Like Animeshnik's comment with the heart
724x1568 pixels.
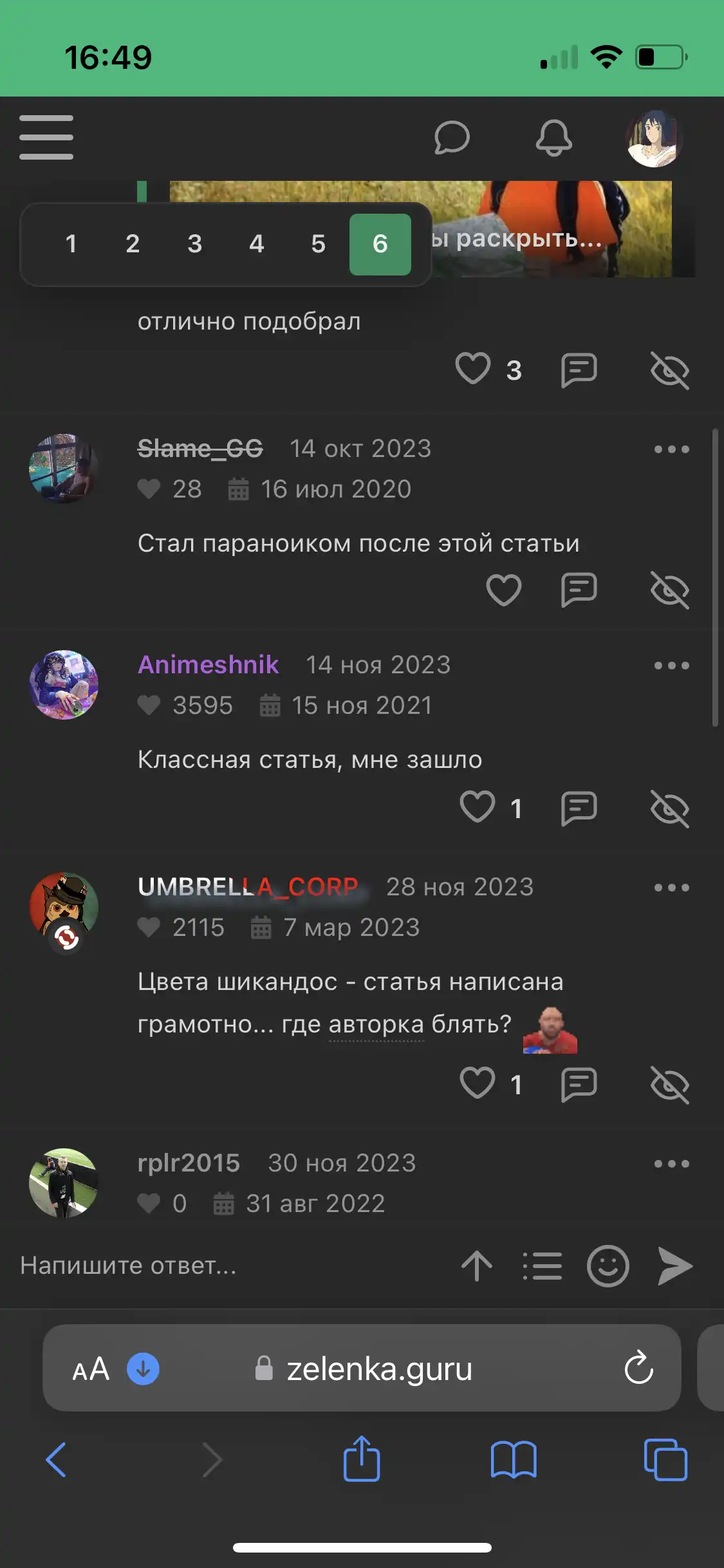(x=478, y=807)
